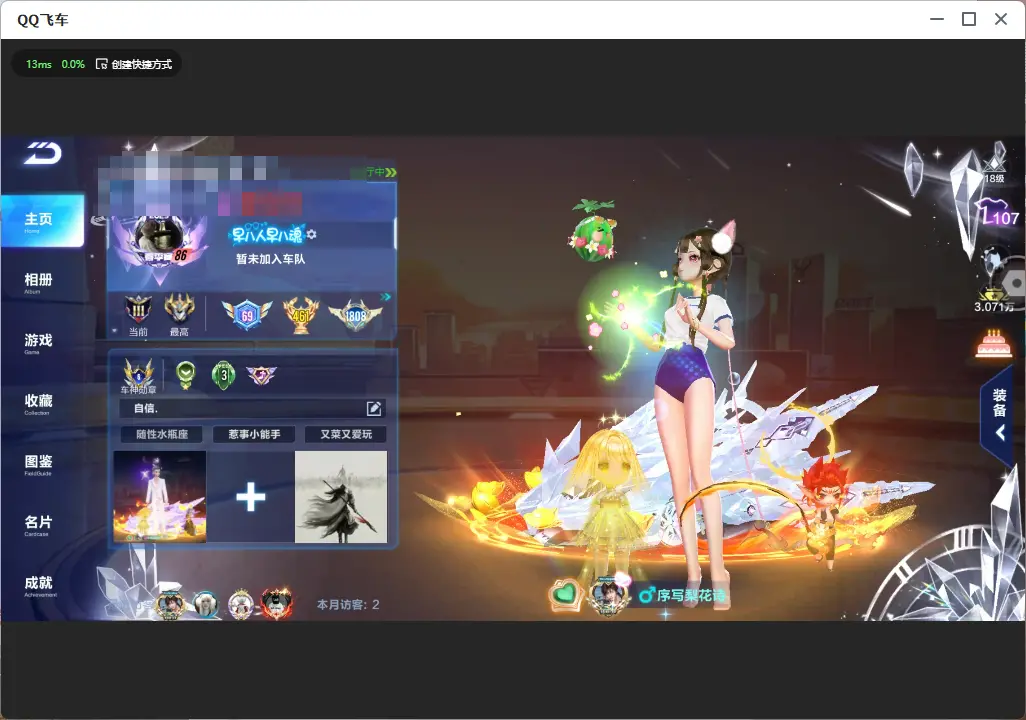Viewport: 1026px width, 720px height.
Task: Click the birthday cake icon
Action: (x=994, y=344)
